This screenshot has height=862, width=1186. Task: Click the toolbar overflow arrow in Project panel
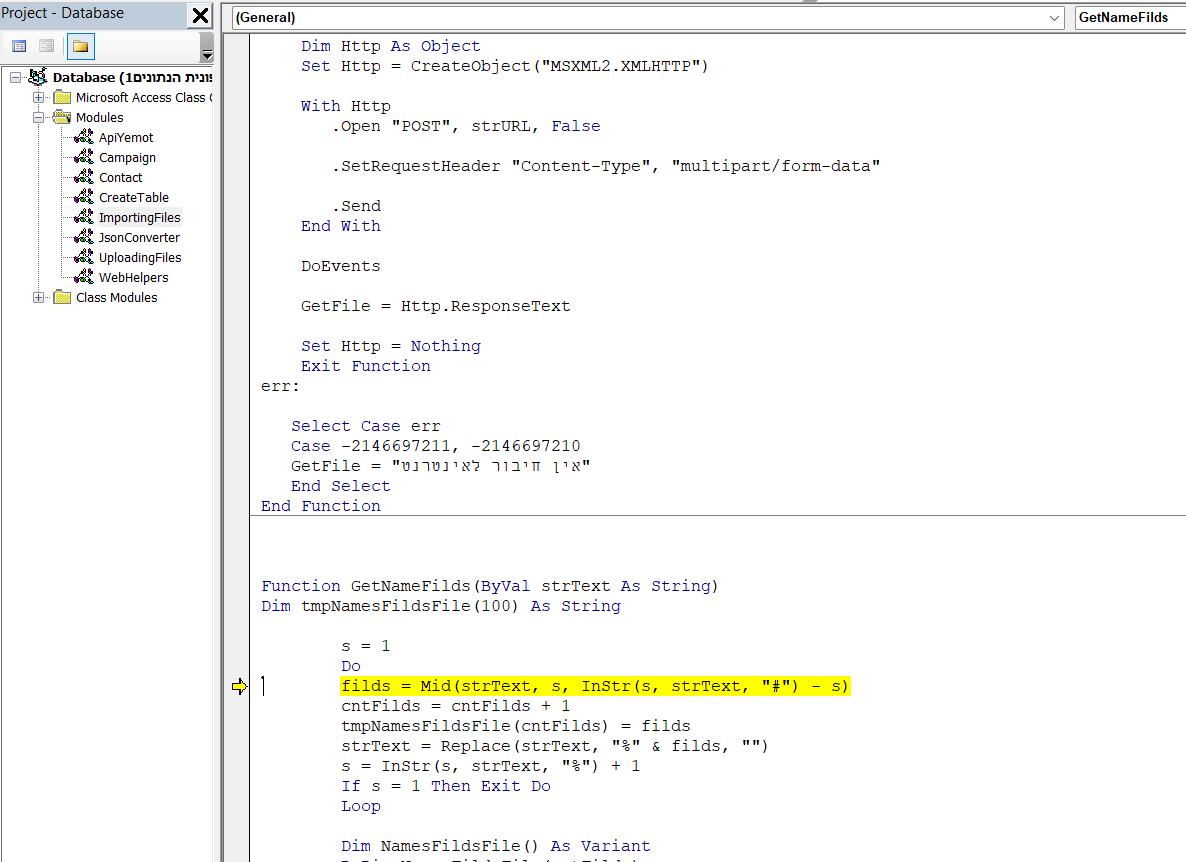point(207,56)
